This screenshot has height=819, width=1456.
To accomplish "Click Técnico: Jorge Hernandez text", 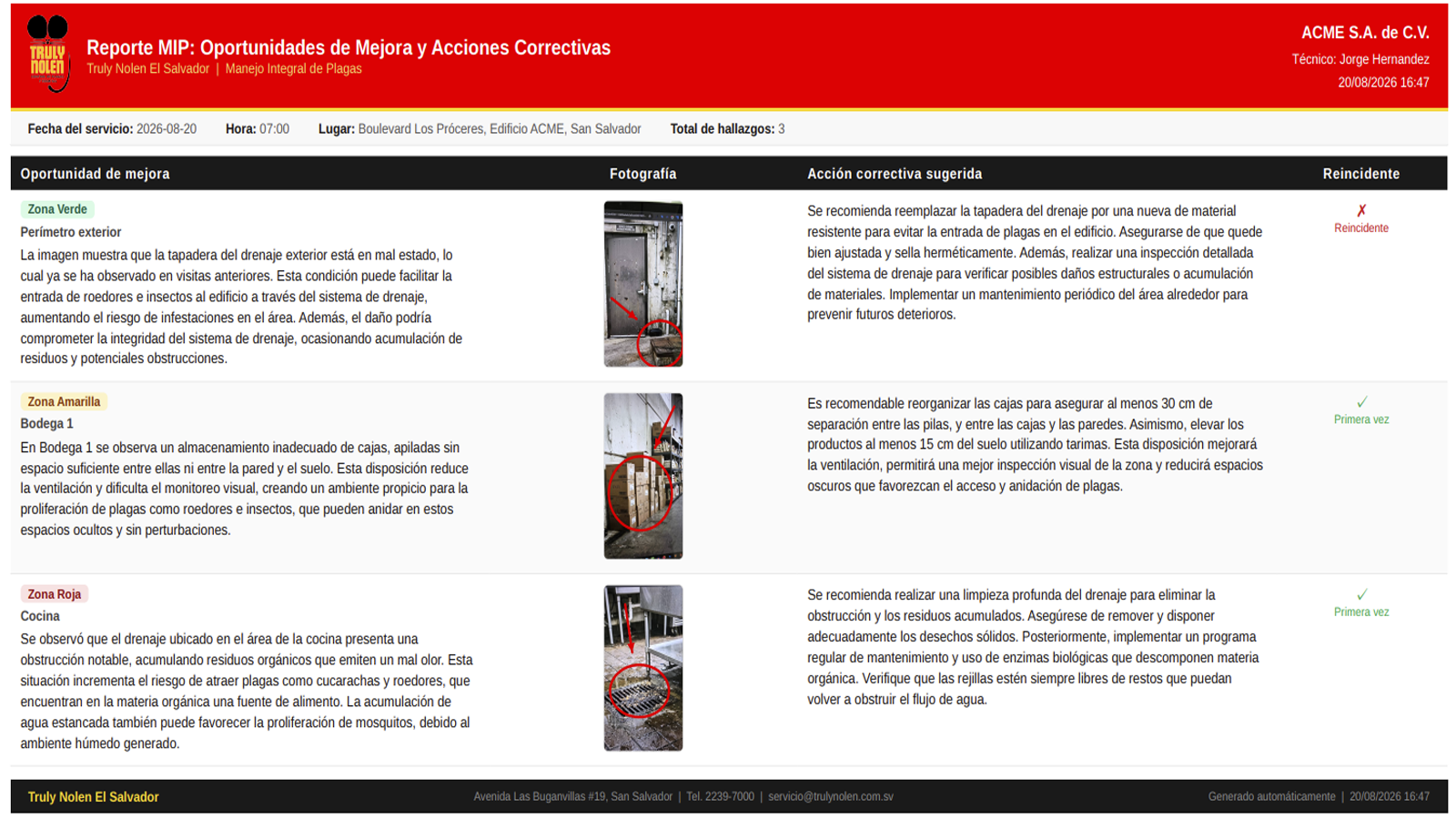I will [1360, 59].
